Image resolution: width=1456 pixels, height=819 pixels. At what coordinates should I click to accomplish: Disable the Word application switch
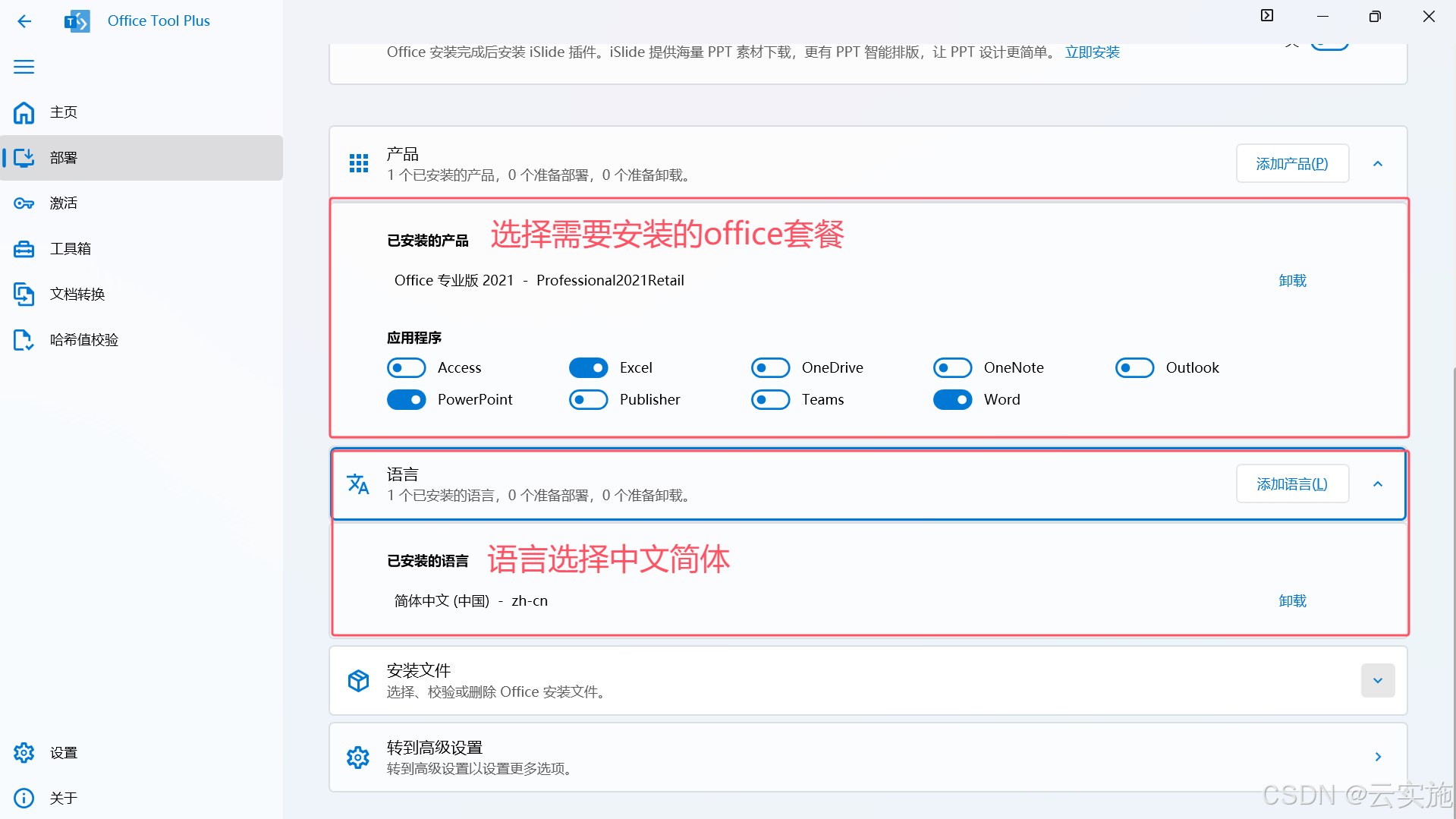tap(953, 400)
